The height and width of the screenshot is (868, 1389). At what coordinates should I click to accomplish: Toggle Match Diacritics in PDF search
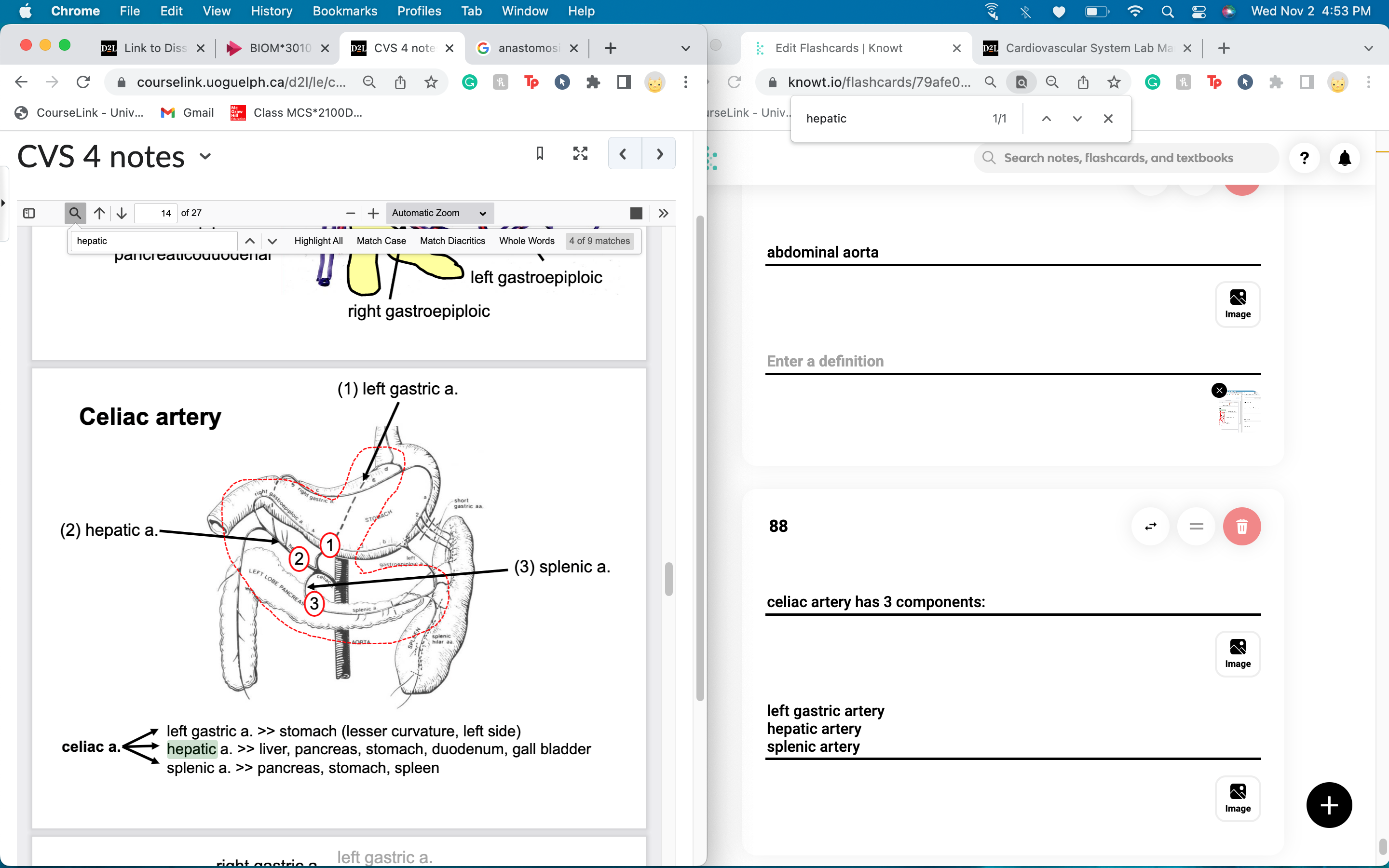pos(452,241)
